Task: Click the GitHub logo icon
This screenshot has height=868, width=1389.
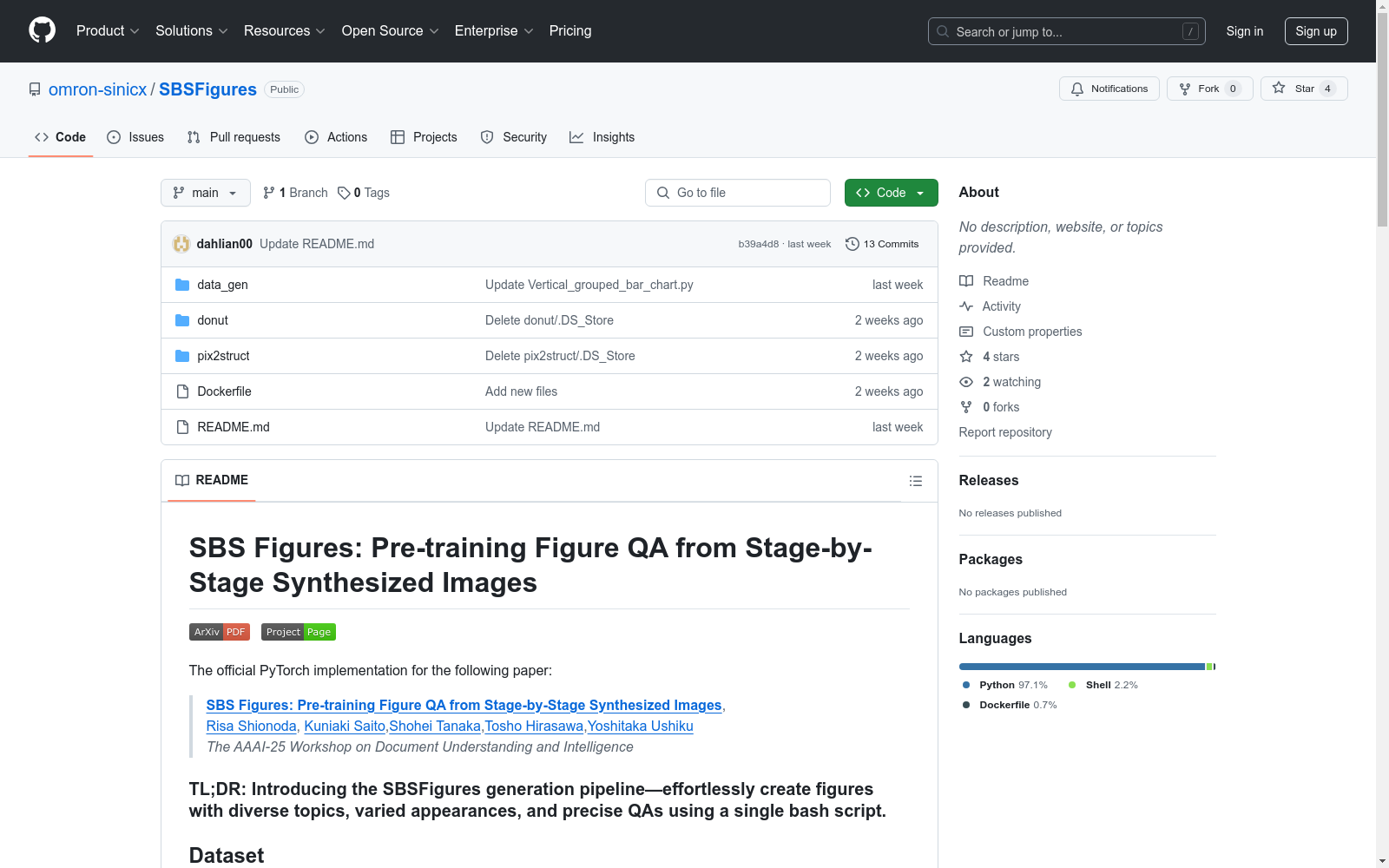Action: coord(42,30)
